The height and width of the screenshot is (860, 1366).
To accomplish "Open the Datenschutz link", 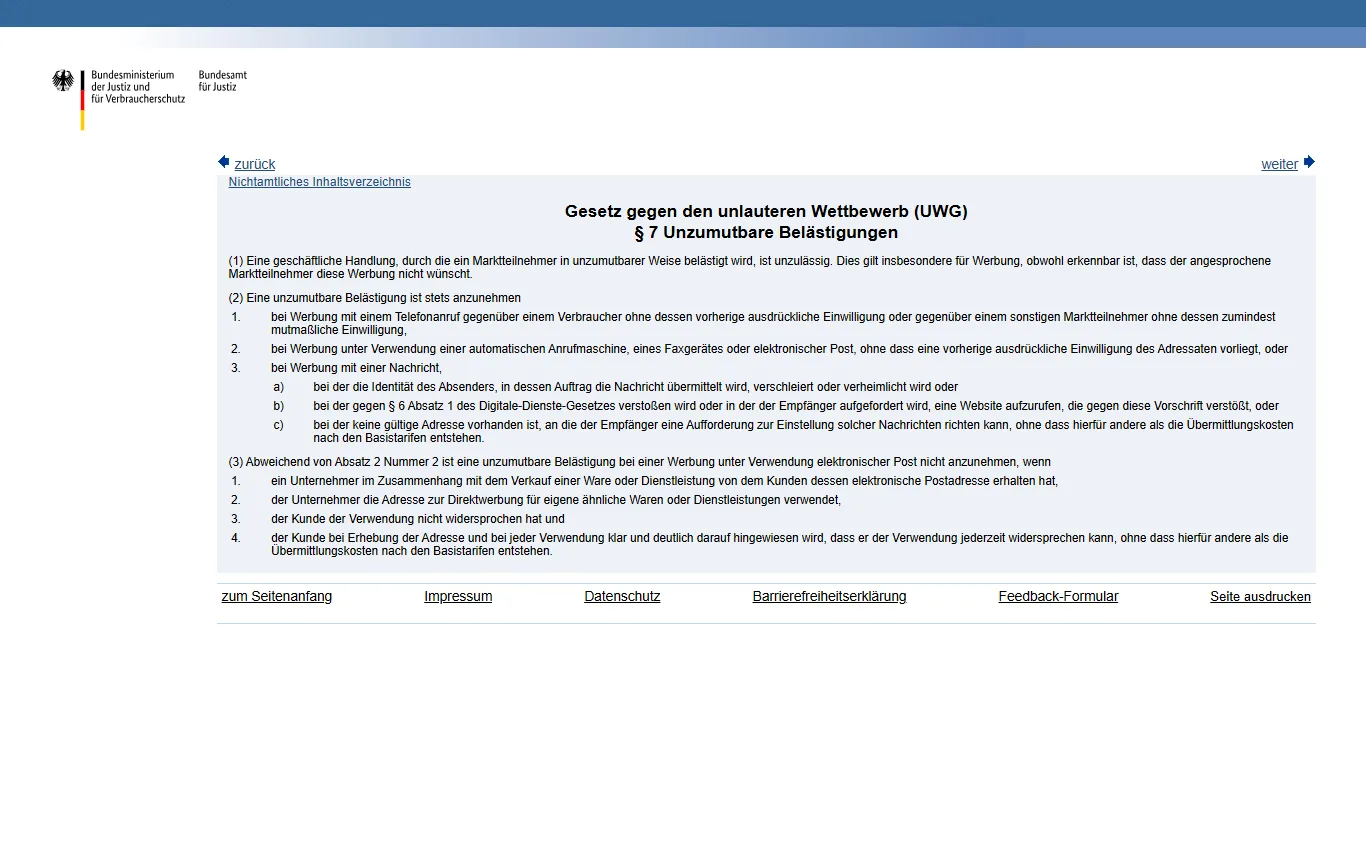I will tap(622, 596).
